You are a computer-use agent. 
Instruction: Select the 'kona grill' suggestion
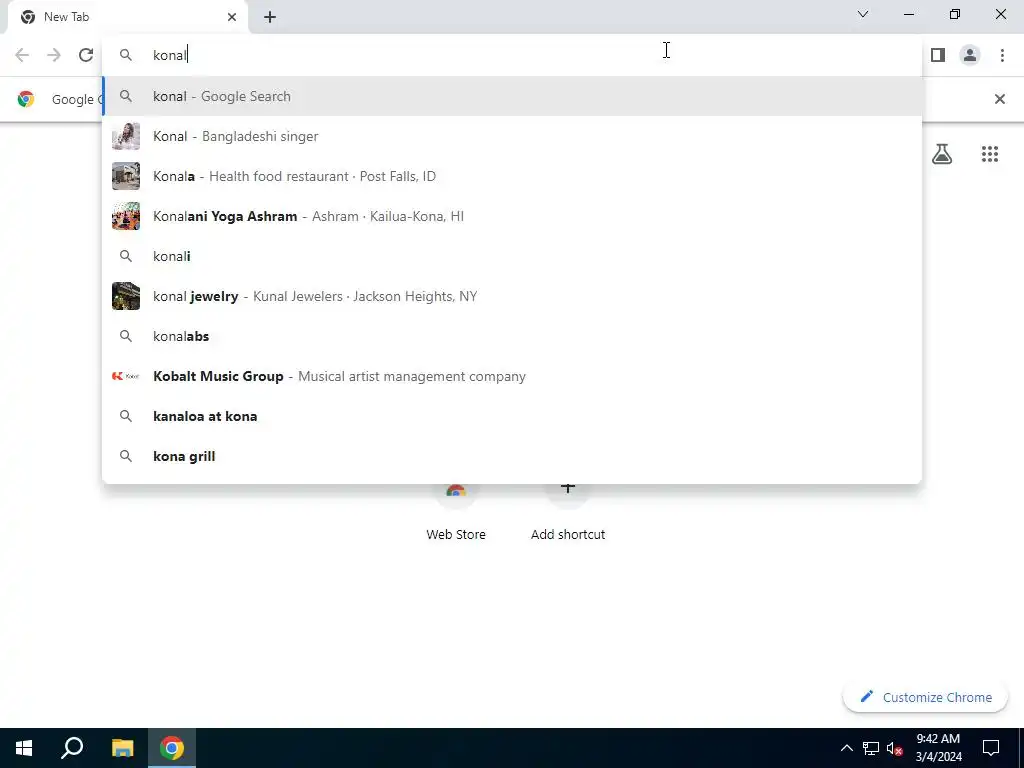coord(512,456)
